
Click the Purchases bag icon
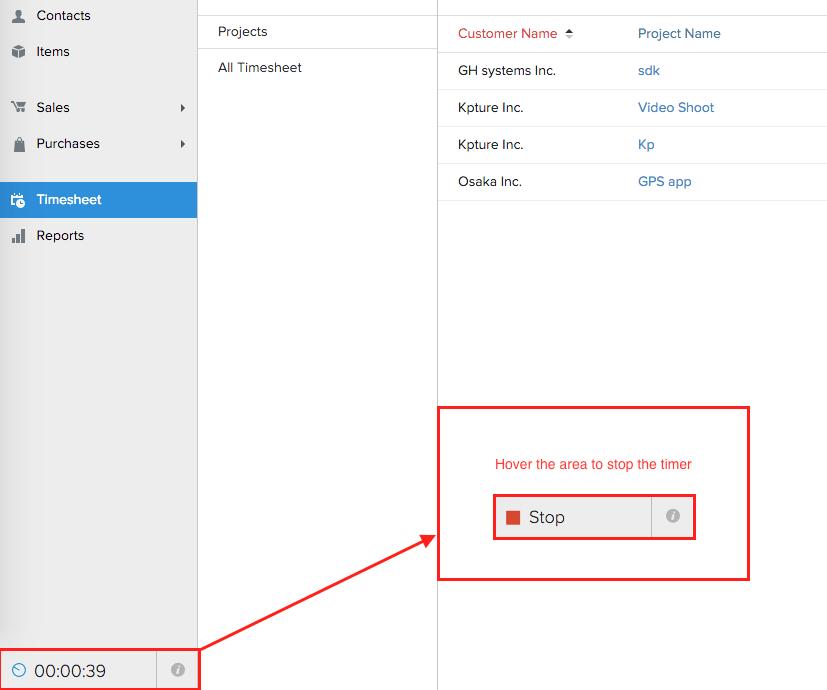click(x=18, y=144)
